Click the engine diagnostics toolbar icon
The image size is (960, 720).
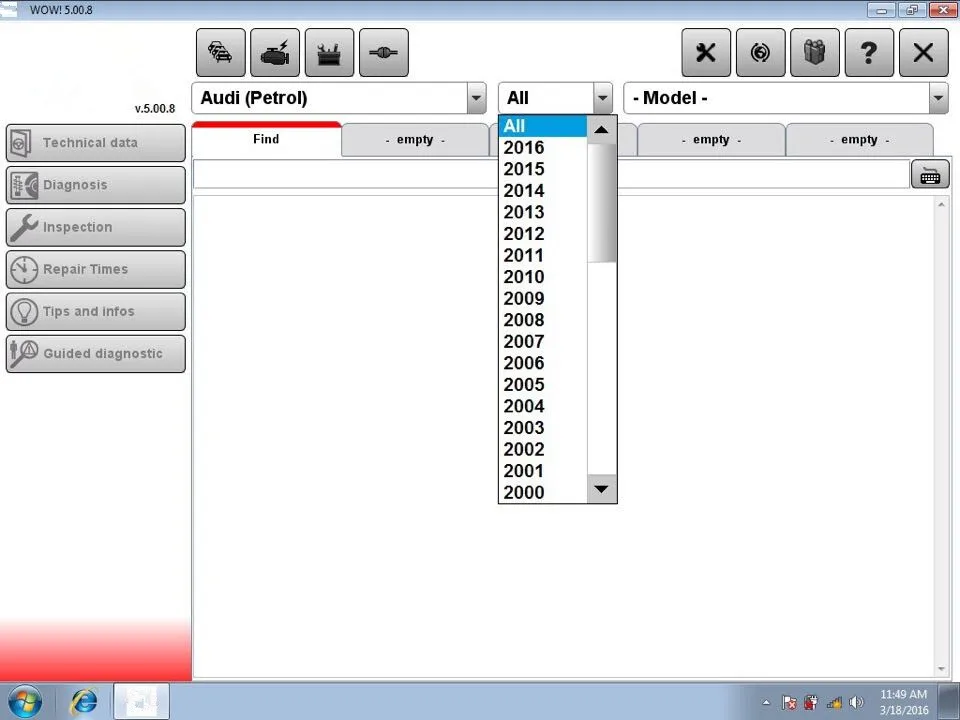coord(275,53)
